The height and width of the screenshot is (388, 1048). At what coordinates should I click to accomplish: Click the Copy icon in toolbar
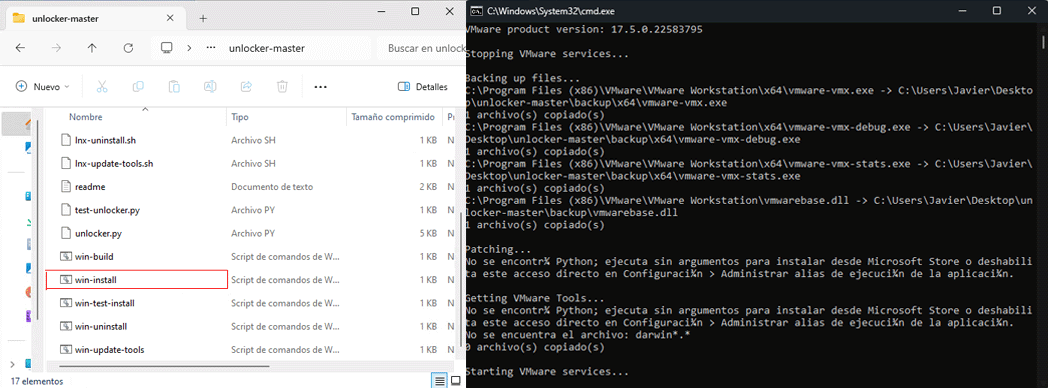(x=138, y=86)
